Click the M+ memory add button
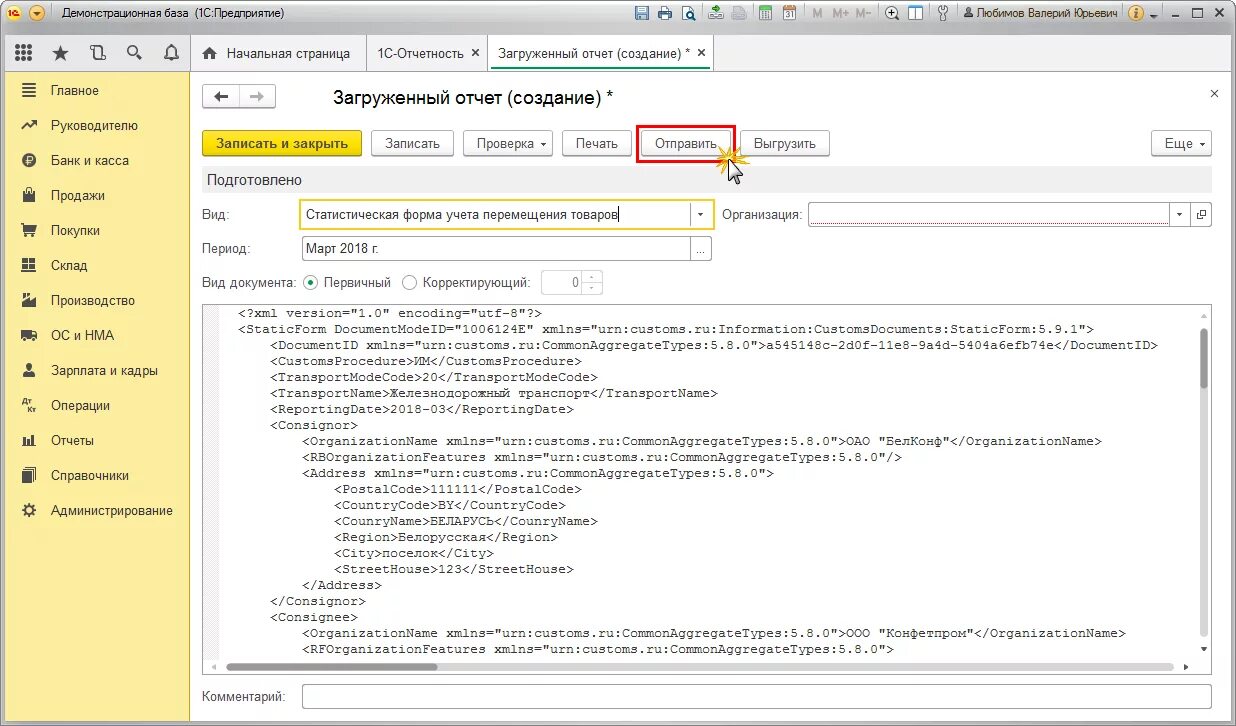 click(x=840, y=13)
